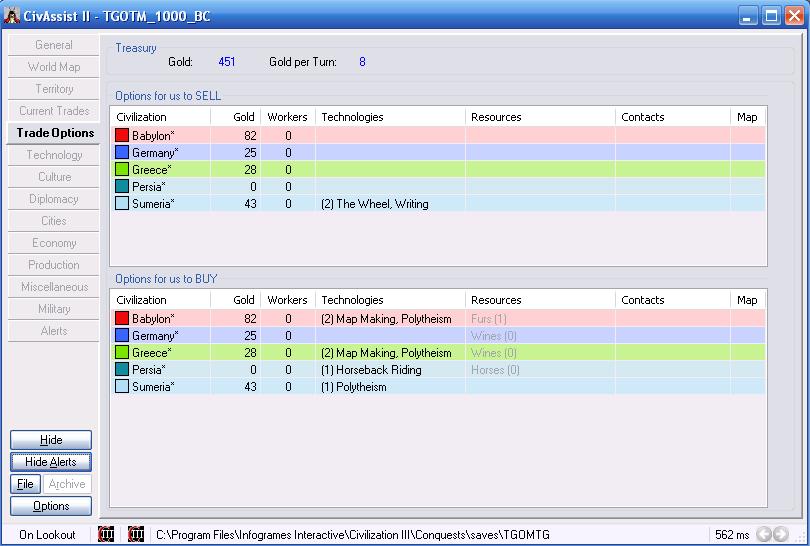Click the forward arrow icon in status bar
Viewport: 810px width, 546px height.
[781, 534]
